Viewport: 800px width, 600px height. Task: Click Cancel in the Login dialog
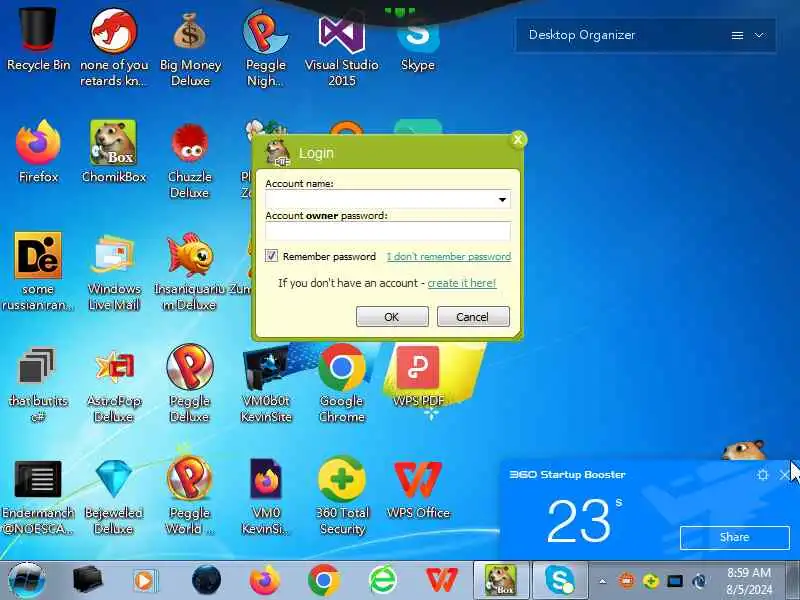(x=473, y=316)
